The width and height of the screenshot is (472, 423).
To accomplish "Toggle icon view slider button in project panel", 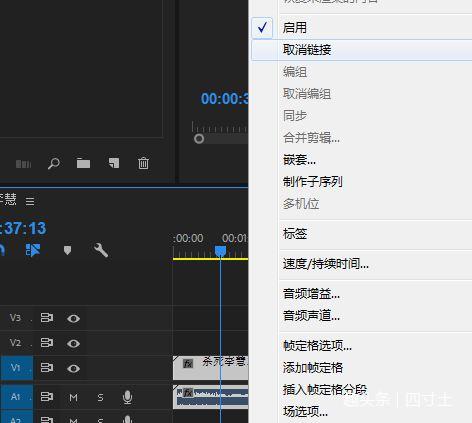I will coord(24,164).
